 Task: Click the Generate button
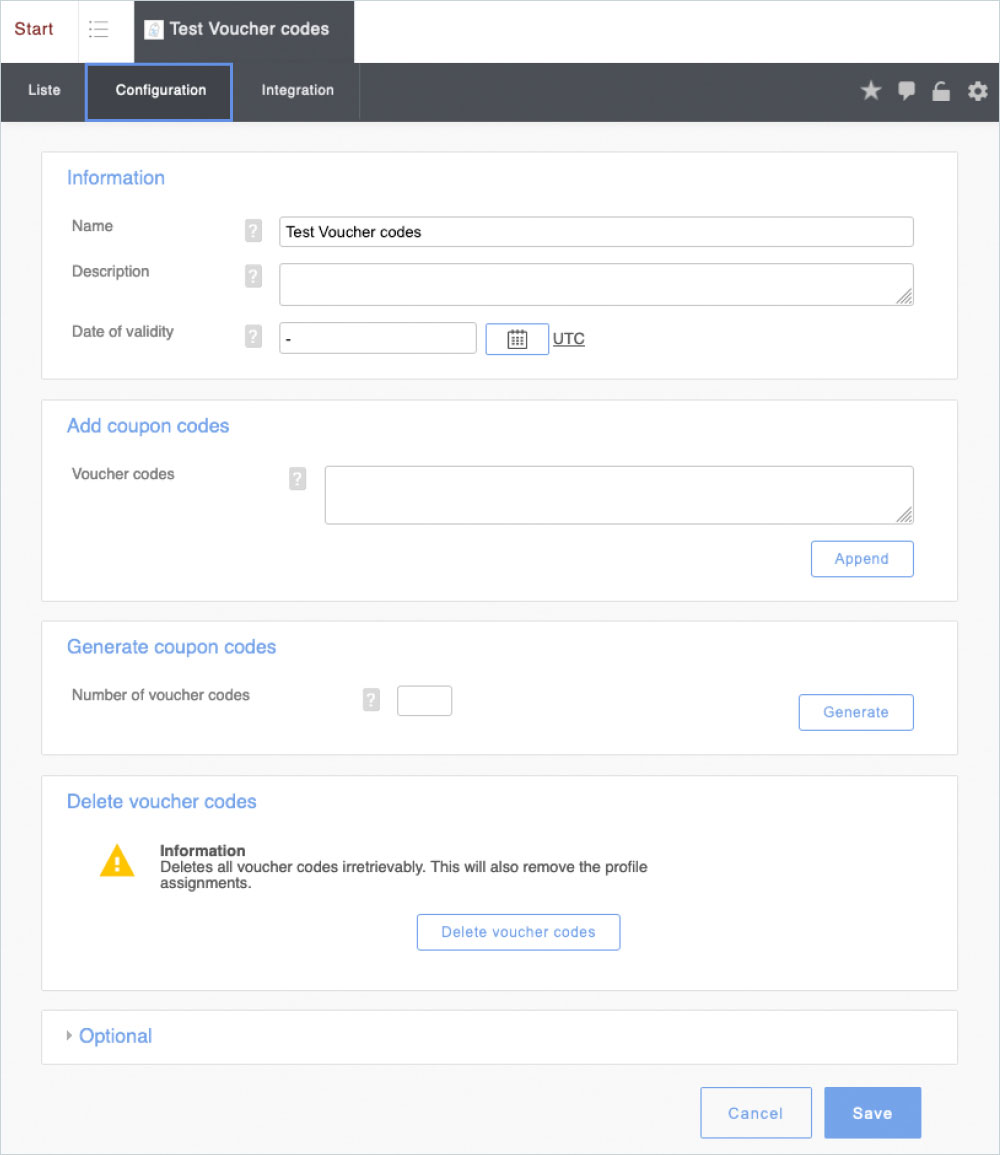[x=856, y=712]
